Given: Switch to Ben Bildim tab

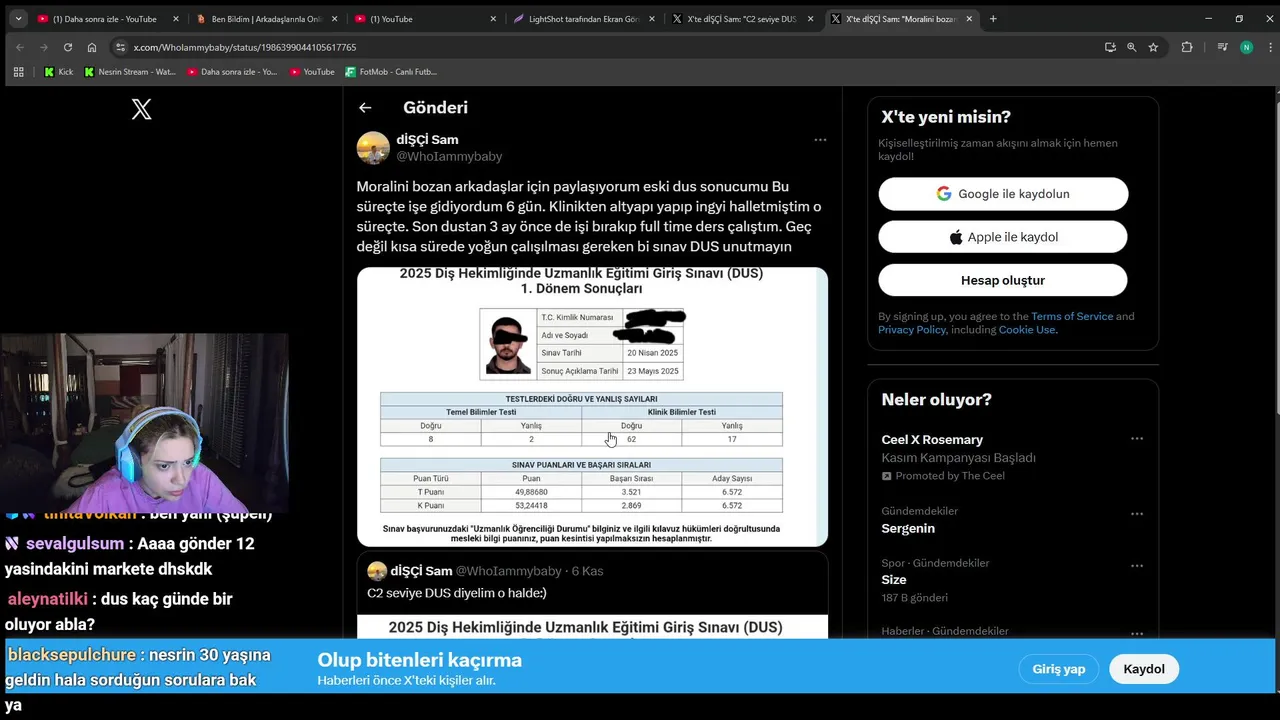Looking at the screenshot, I should point(267,19).
